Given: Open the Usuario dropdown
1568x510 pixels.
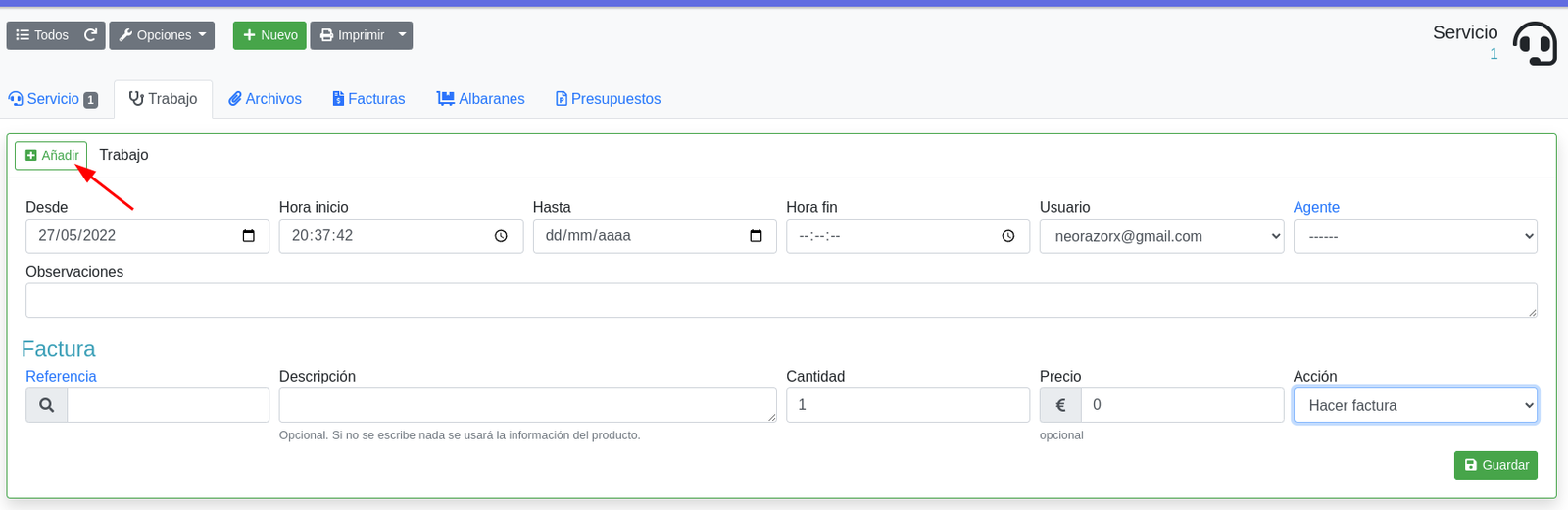Looking at the screenshot, I should click(x=1161, y=236).
